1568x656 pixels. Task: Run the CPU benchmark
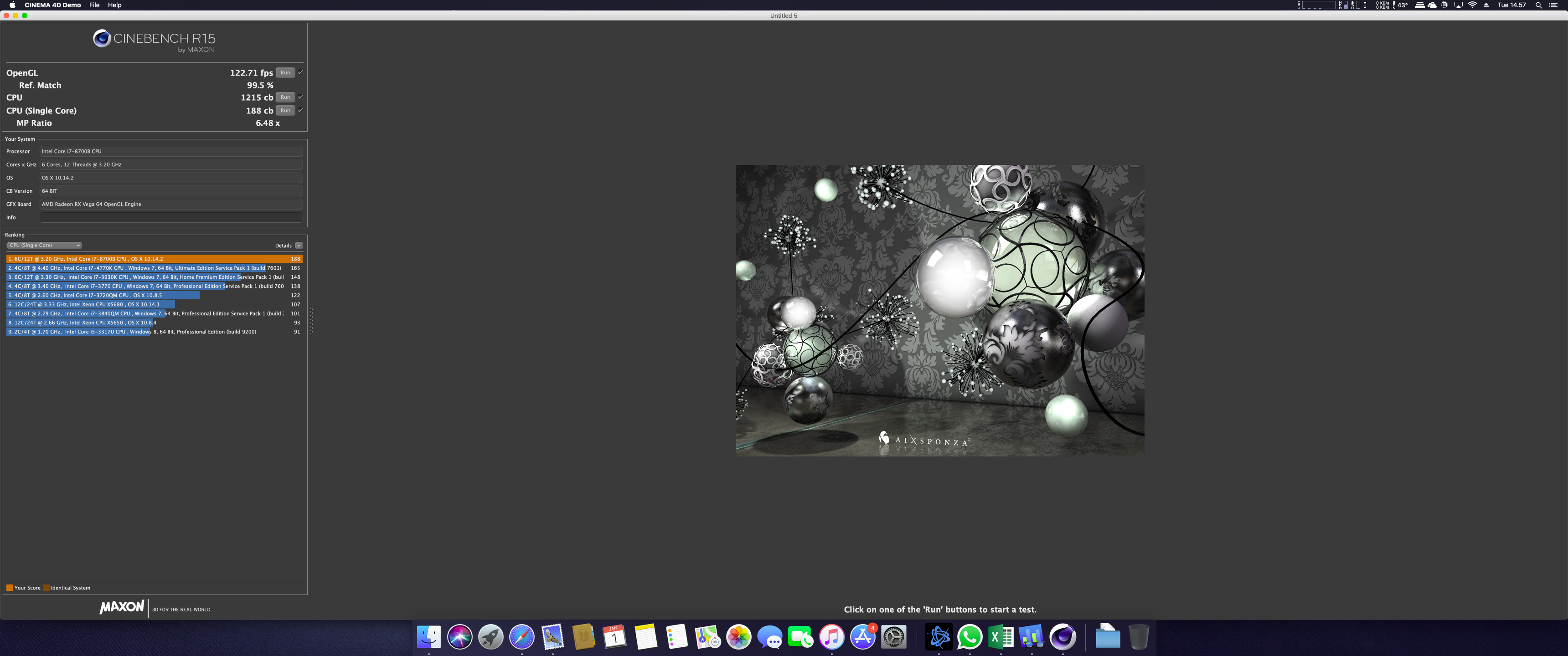coord(285,97)
